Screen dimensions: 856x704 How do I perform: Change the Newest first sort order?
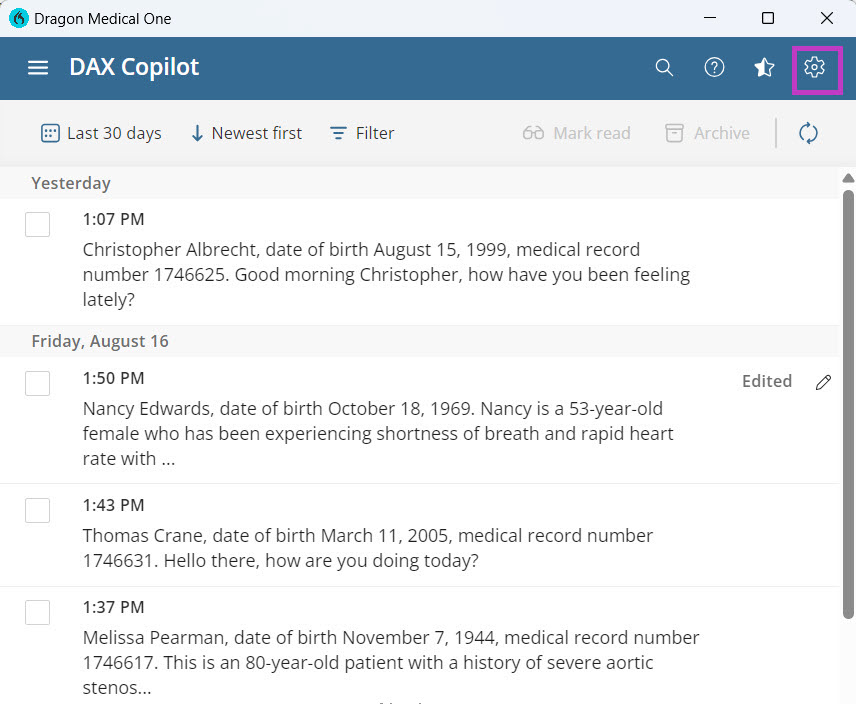246,133
